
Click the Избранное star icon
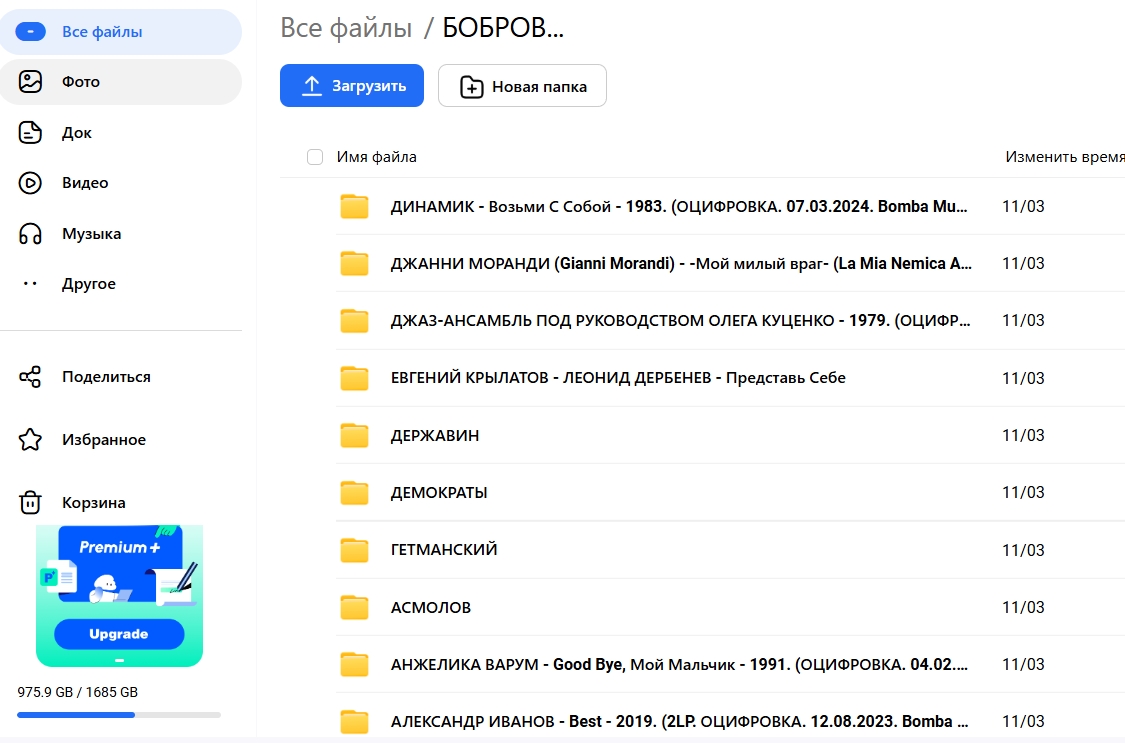30,440
